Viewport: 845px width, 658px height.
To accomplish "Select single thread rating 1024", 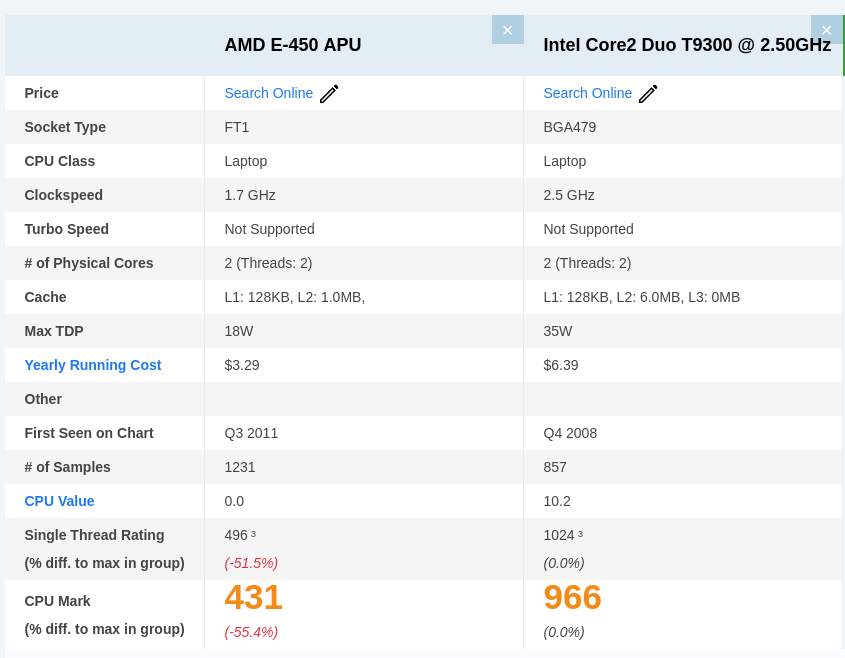I will [559, 535].
